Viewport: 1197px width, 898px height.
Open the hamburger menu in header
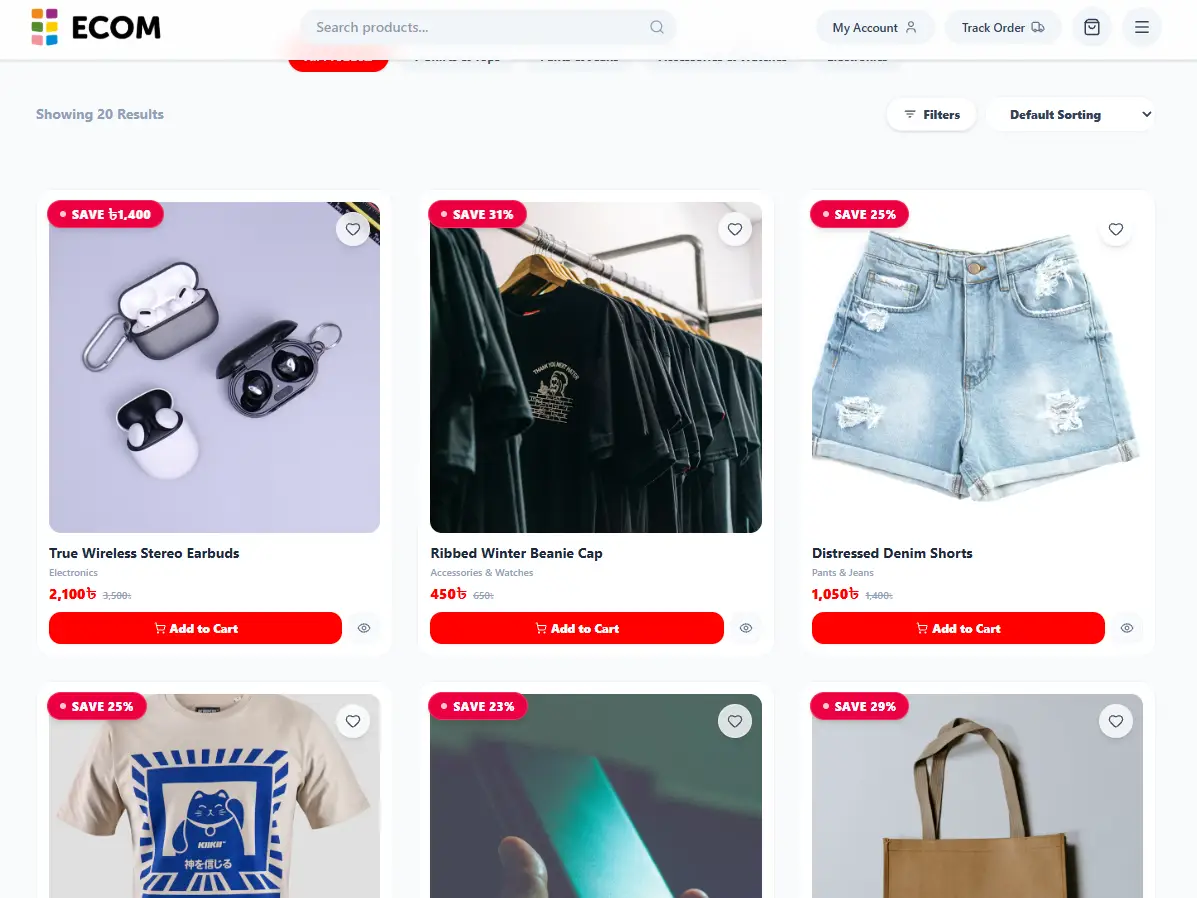coord(1142,27)
